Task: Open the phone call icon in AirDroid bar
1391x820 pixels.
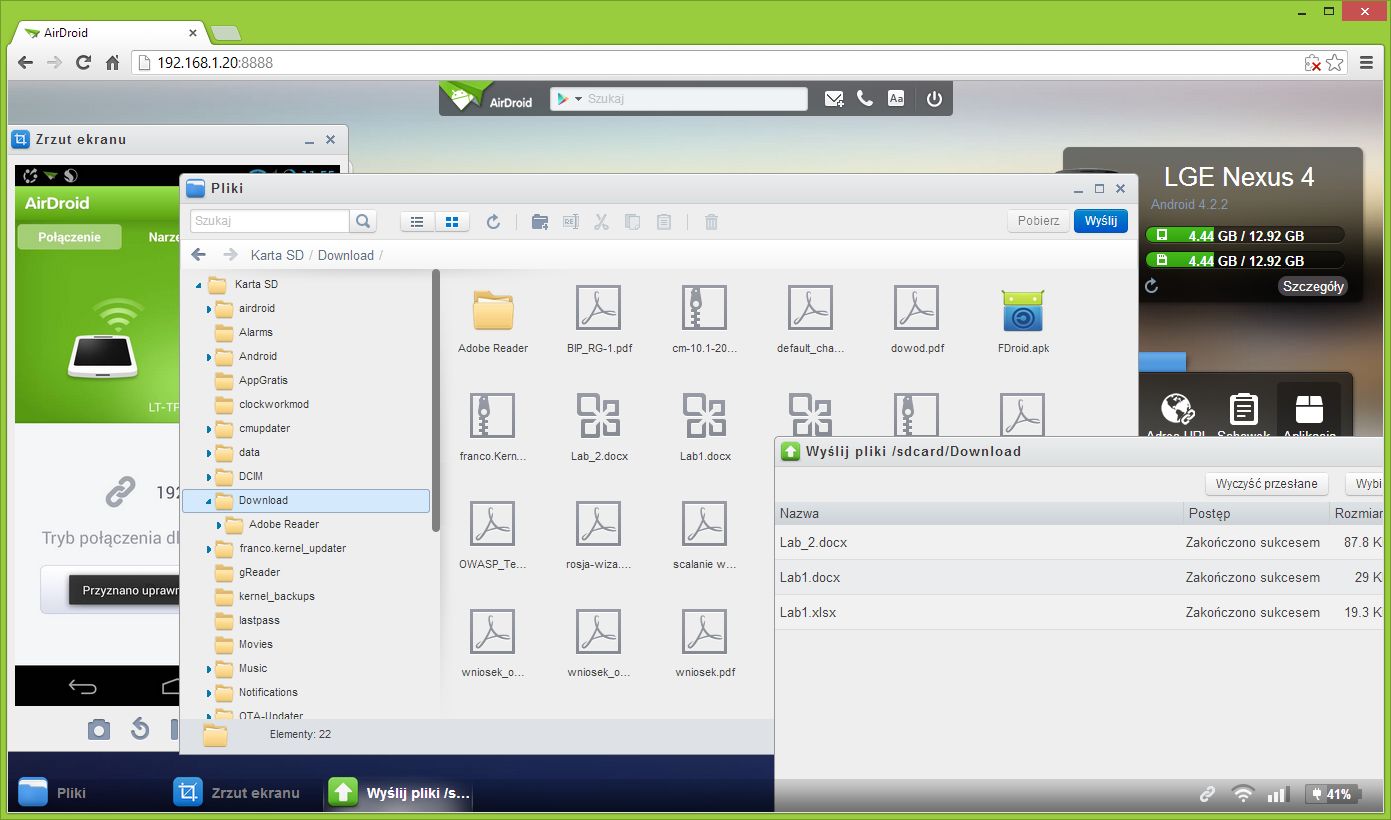Action: click(x=865, y=99)
